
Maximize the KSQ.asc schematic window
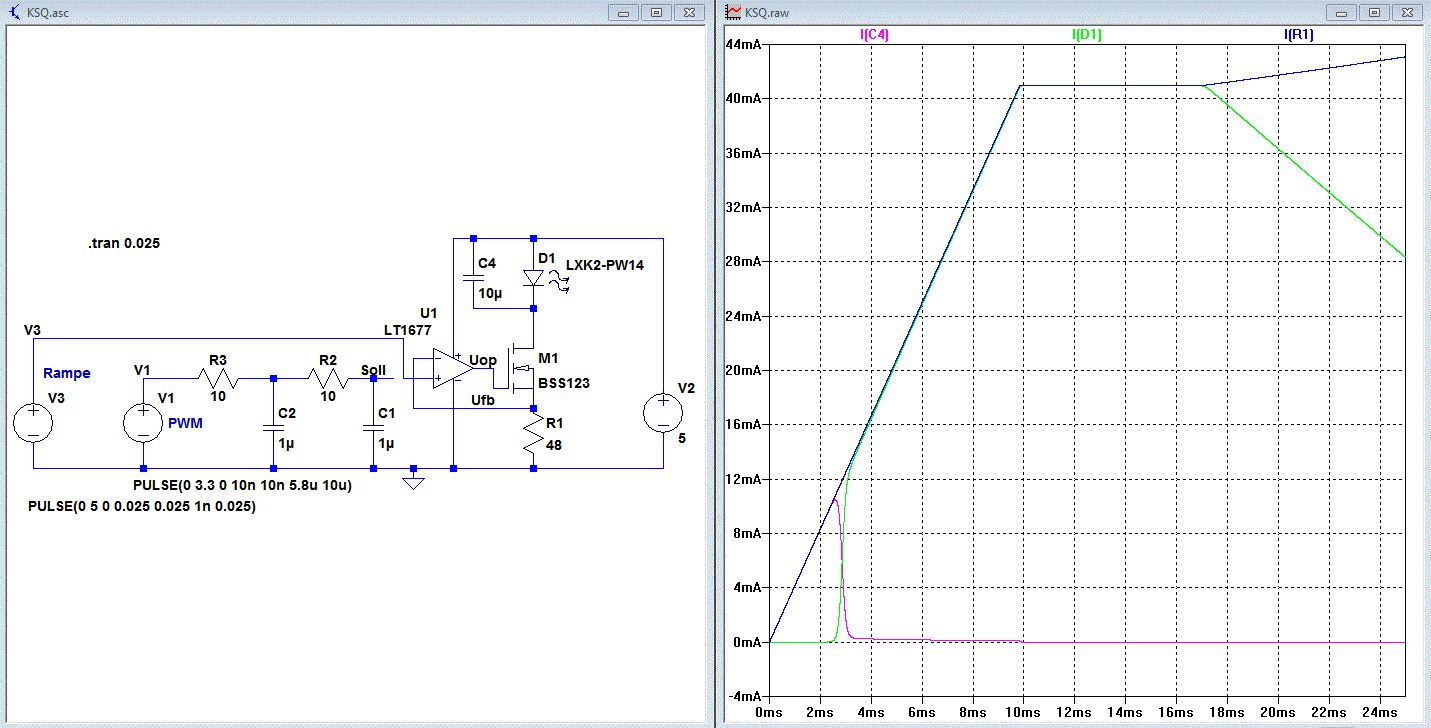click(x=657, y=12)
